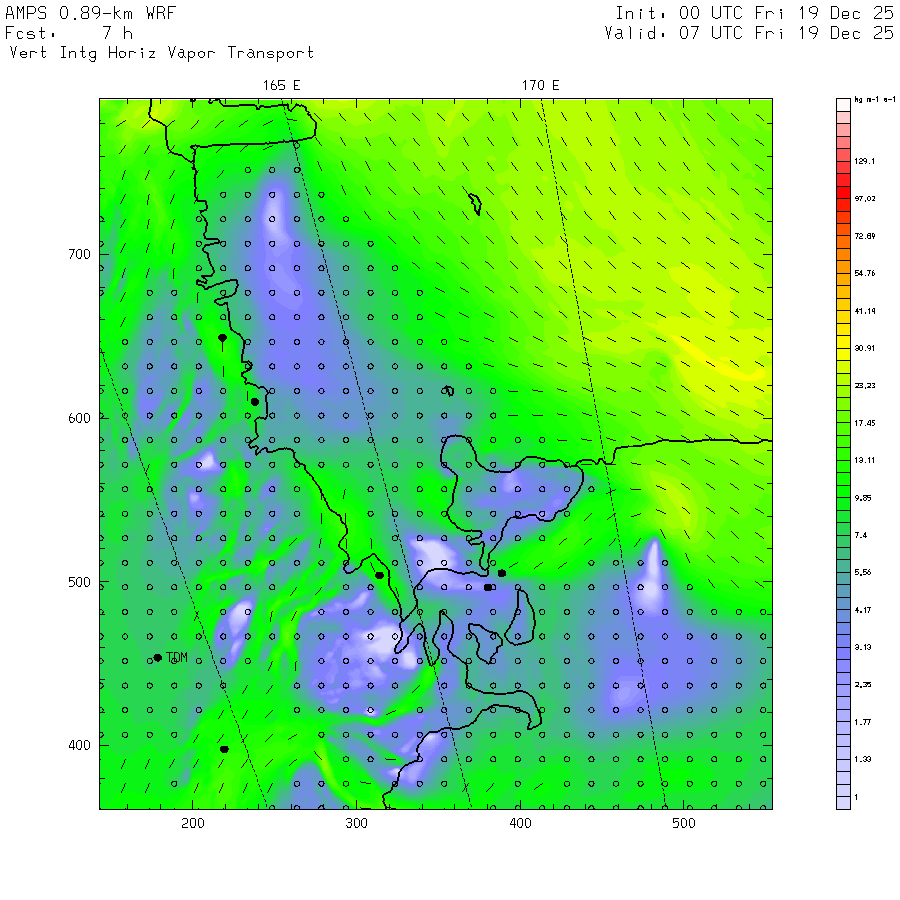
Task: Select the 97.02 colorbar value
Action: (x=864, y=199)
